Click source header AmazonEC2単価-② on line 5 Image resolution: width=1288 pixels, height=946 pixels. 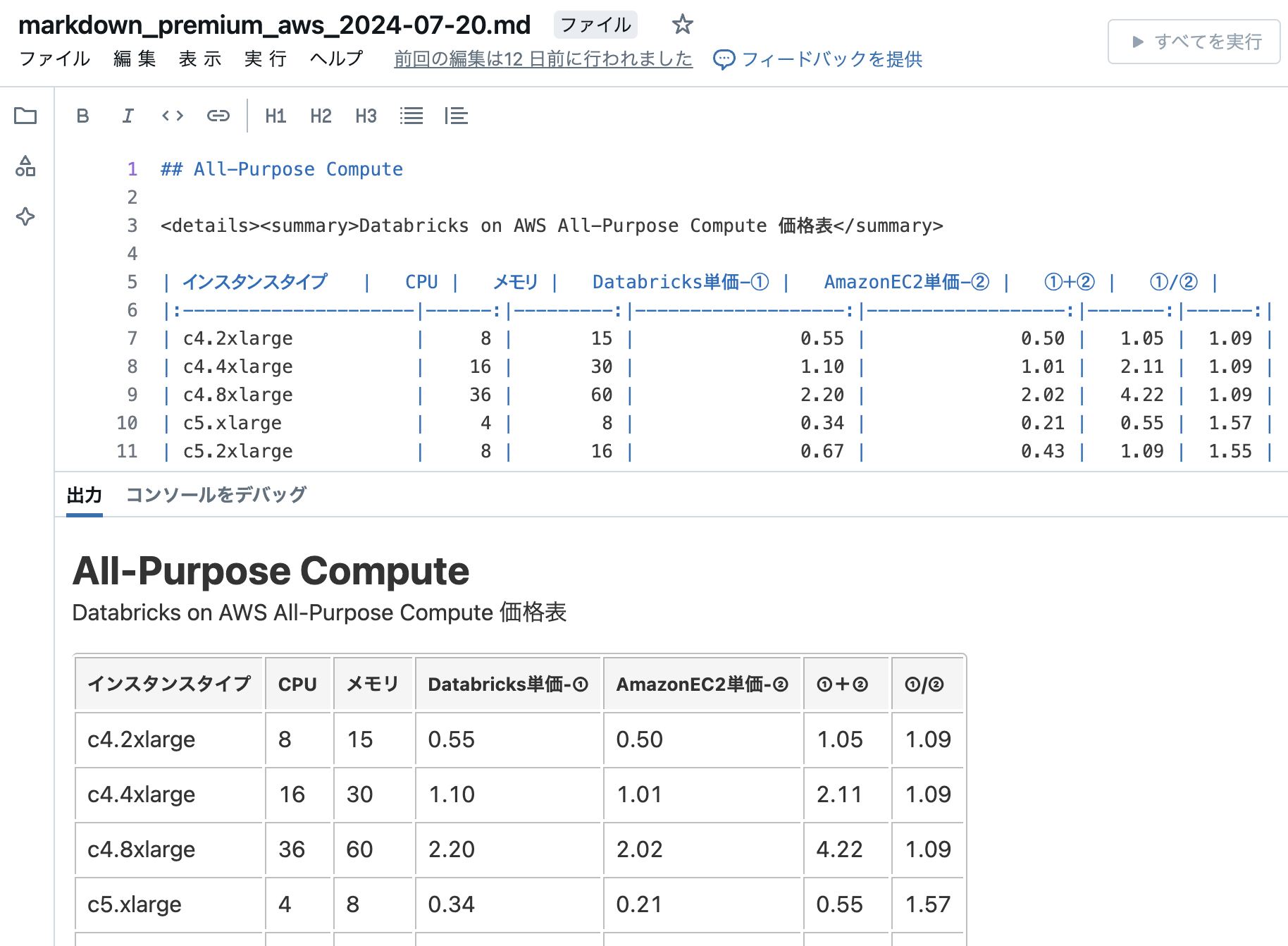pyautogui.click(x=907, y=282)
